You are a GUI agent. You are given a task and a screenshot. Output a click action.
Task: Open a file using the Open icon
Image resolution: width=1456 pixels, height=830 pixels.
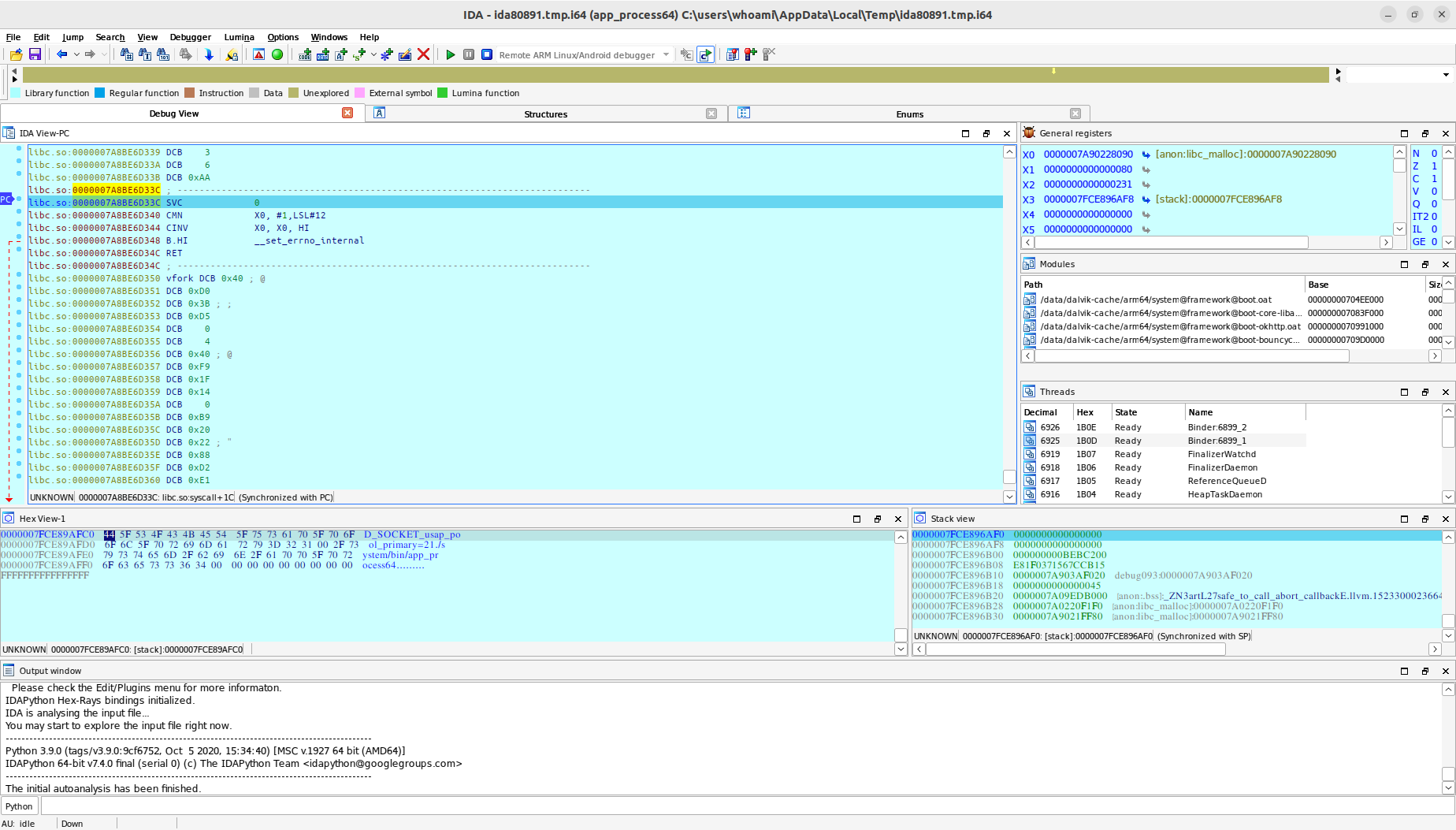click(x=16, y=54)
